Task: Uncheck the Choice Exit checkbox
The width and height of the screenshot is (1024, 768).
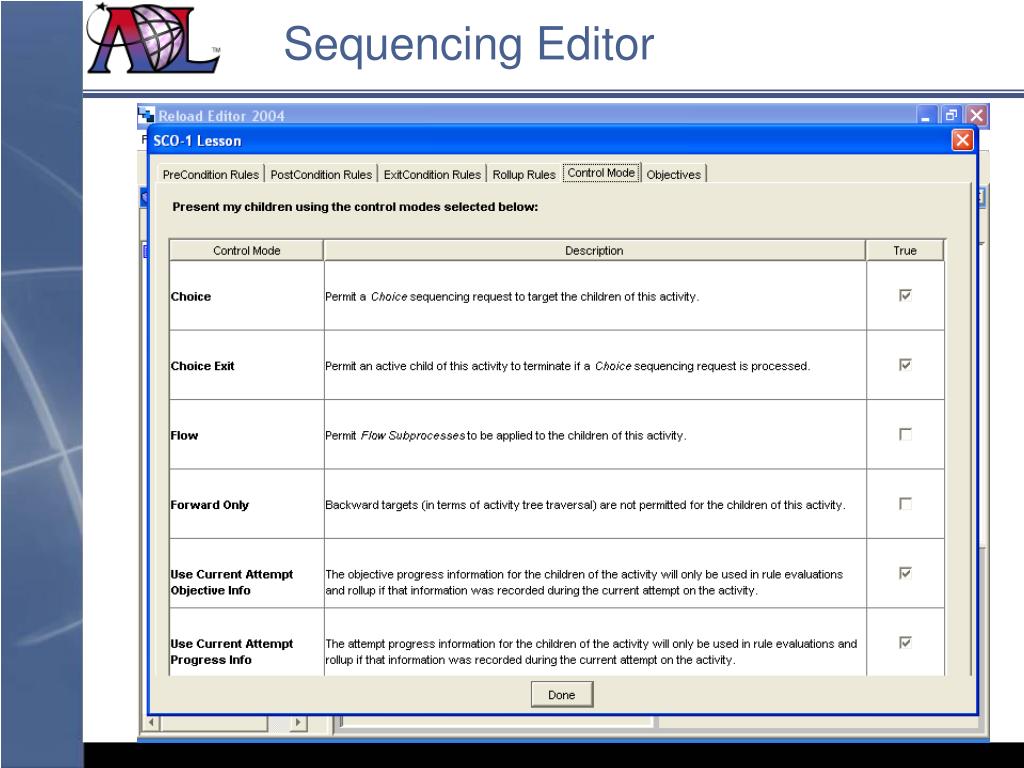Action: click(x=905, y=364)
